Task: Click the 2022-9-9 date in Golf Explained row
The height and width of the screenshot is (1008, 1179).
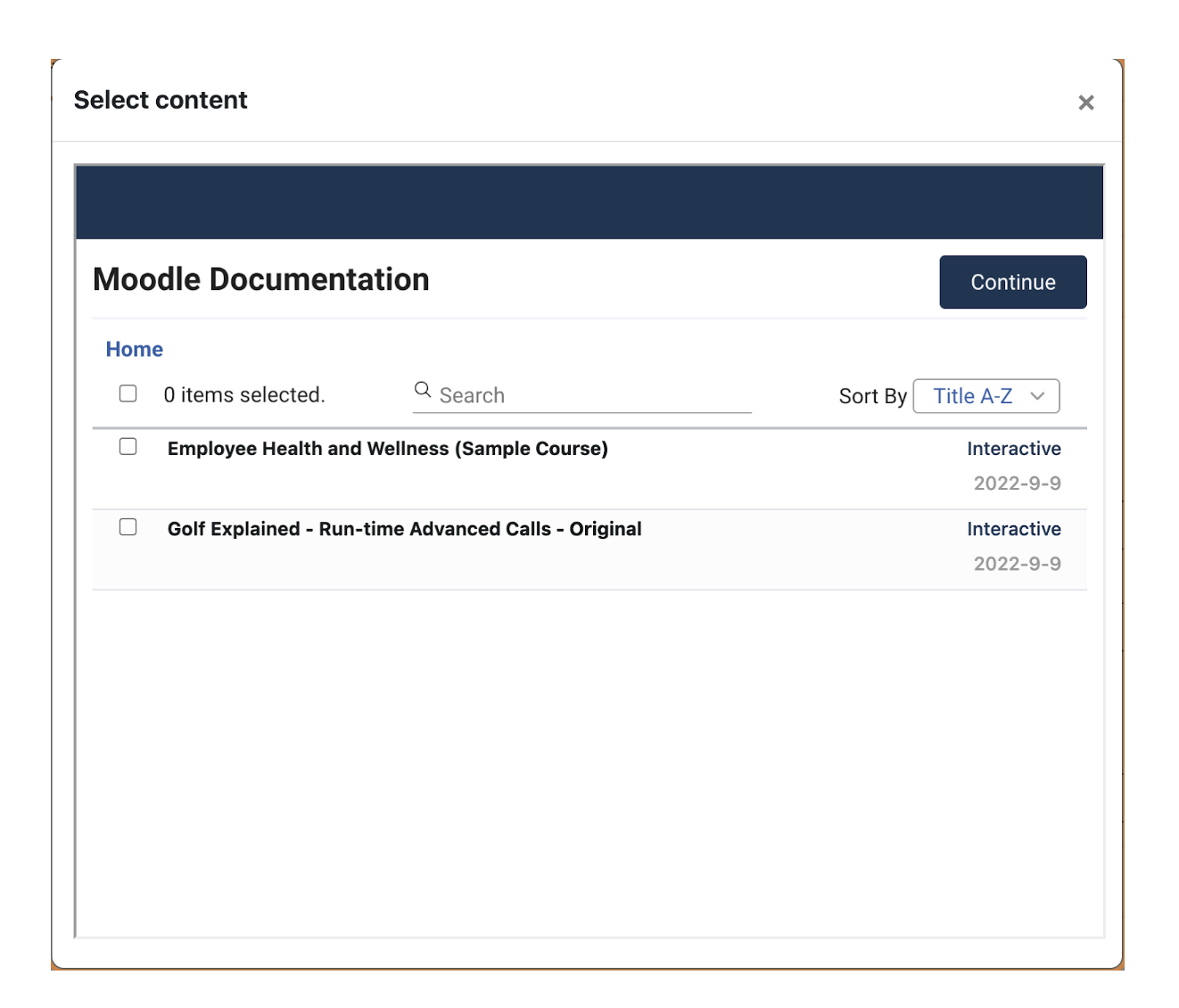Action: pos(1018,564)
